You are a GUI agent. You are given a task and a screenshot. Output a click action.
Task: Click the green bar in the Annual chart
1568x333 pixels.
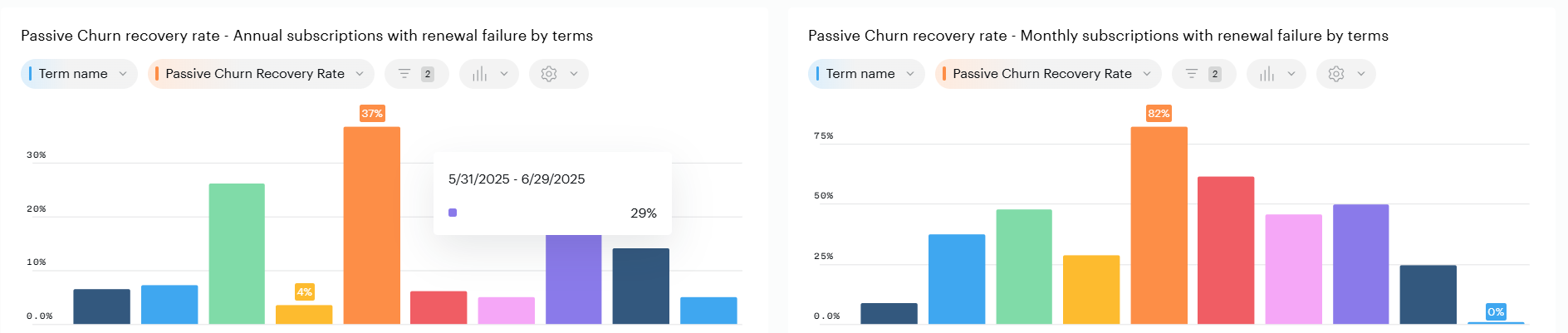[237, 253]
